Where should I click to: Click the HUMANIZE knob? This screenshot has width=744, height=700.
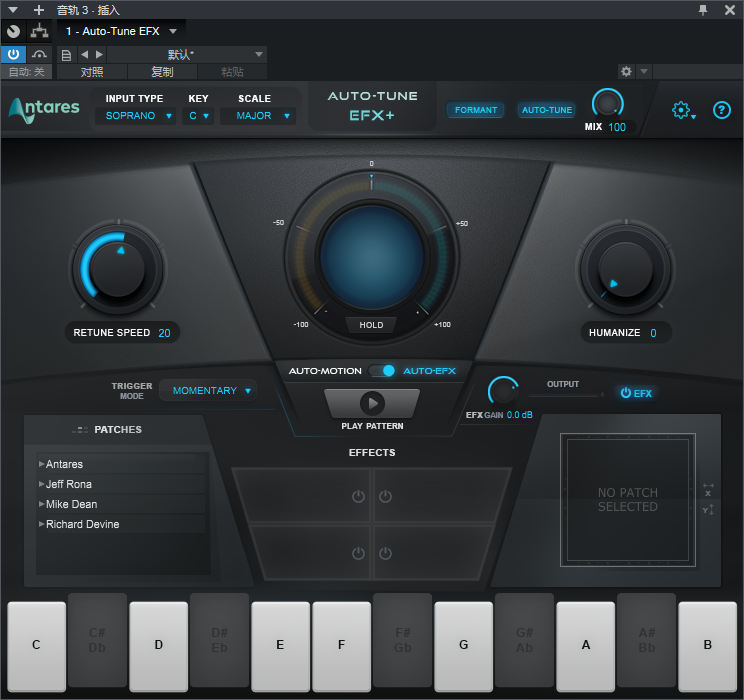tap(625, 269)
